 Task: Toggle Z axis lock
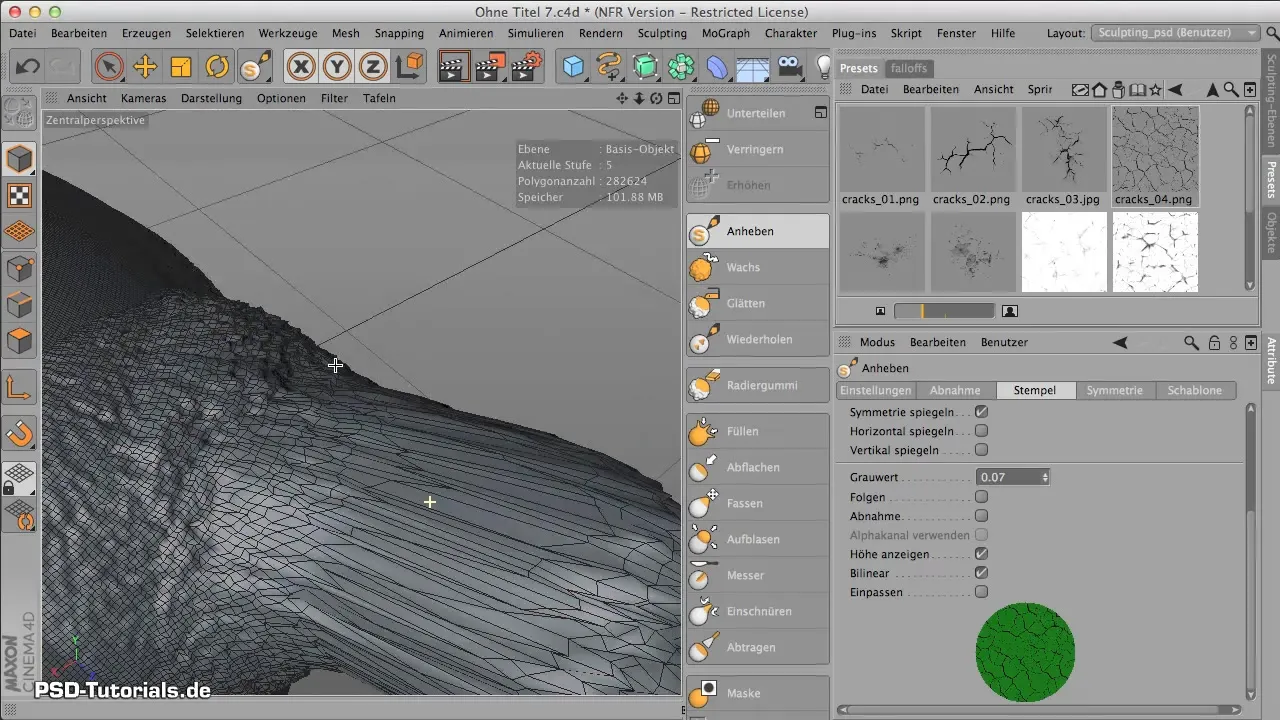pos(373,67)
